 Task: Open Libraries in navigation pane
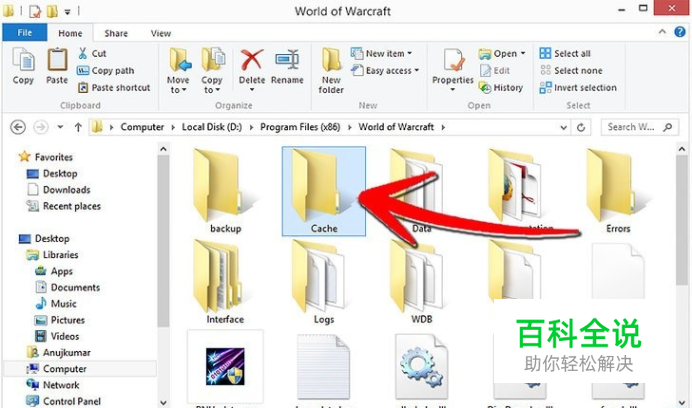[52, 255]
